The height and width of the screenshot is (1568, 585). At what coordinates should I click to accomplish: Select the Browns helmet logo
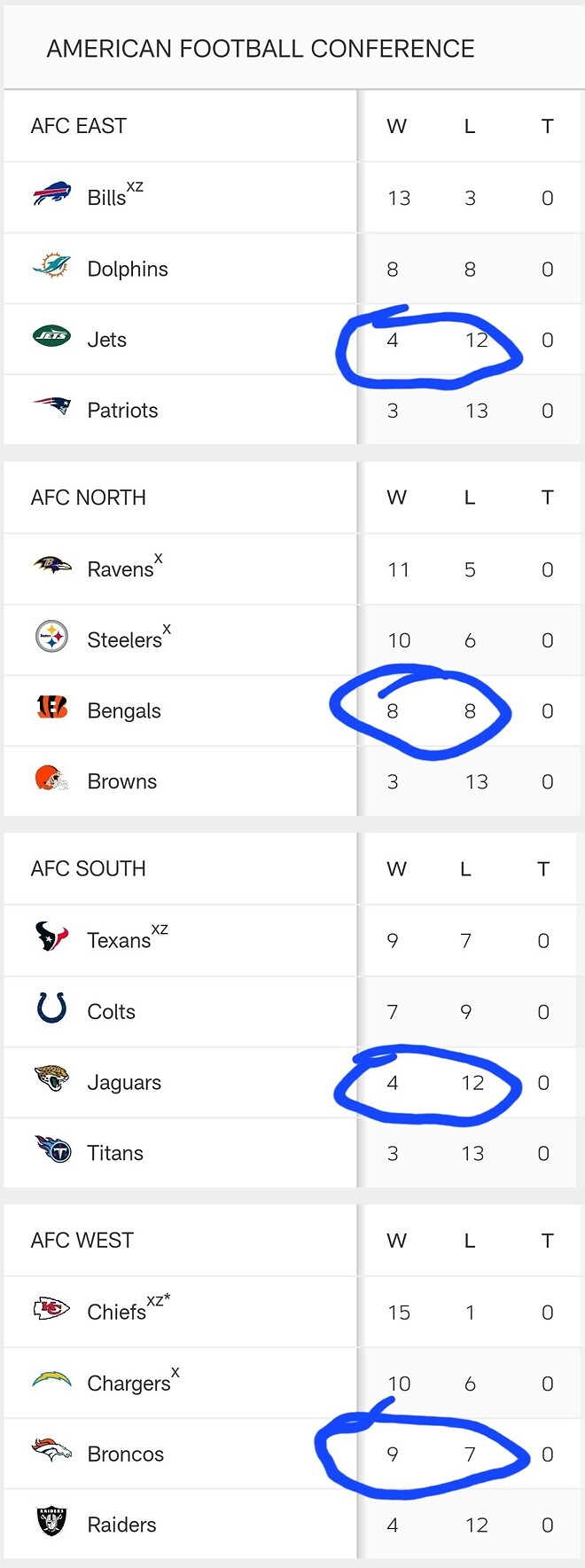click(51, 778)
